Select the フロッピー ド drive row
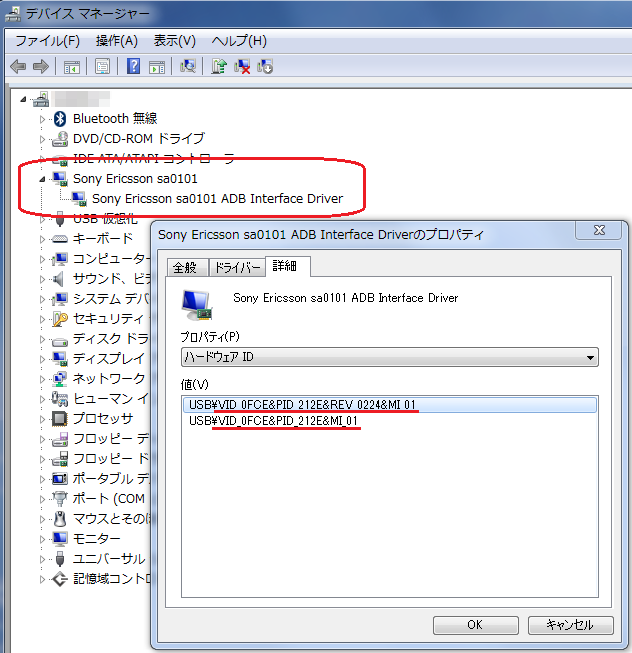The image size is (632, 653). click(110, 459)
